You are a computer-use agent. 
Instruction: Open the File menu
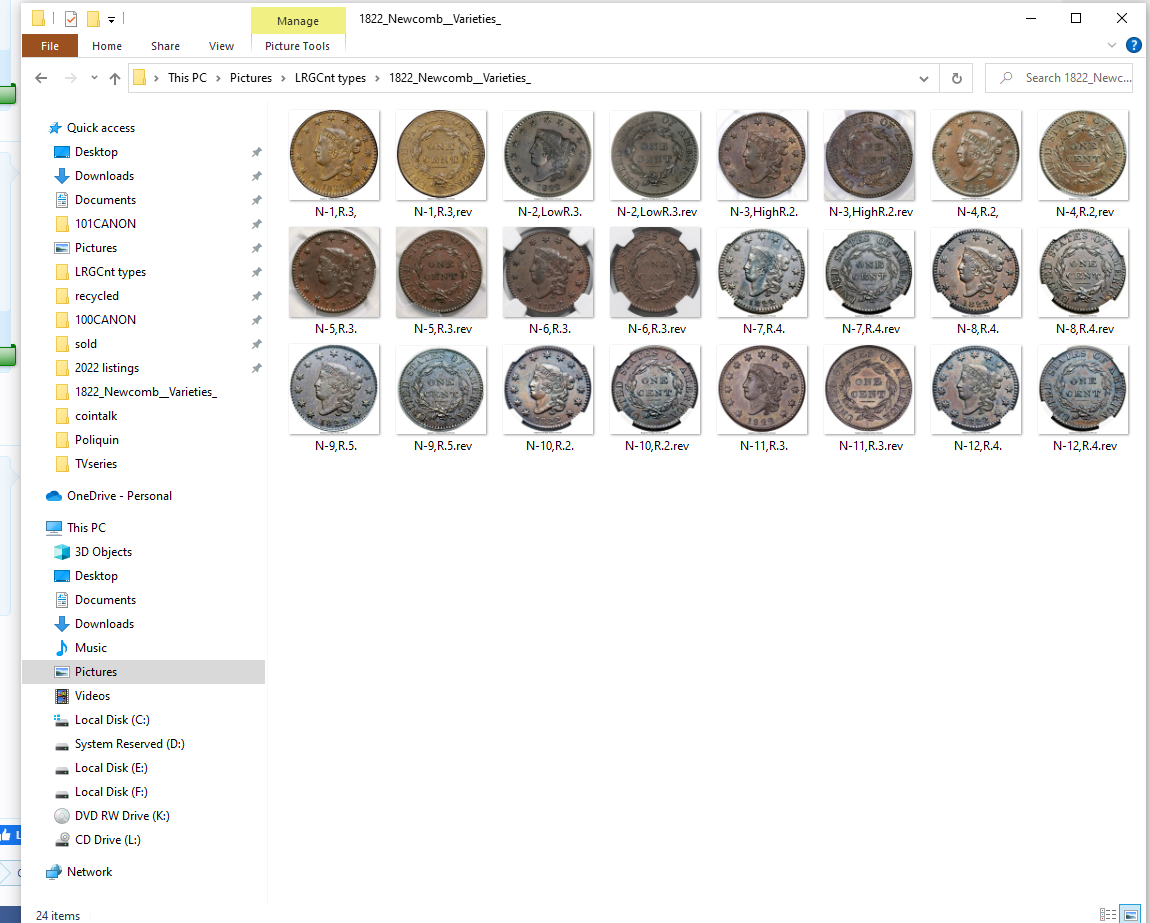coord(50,46)
